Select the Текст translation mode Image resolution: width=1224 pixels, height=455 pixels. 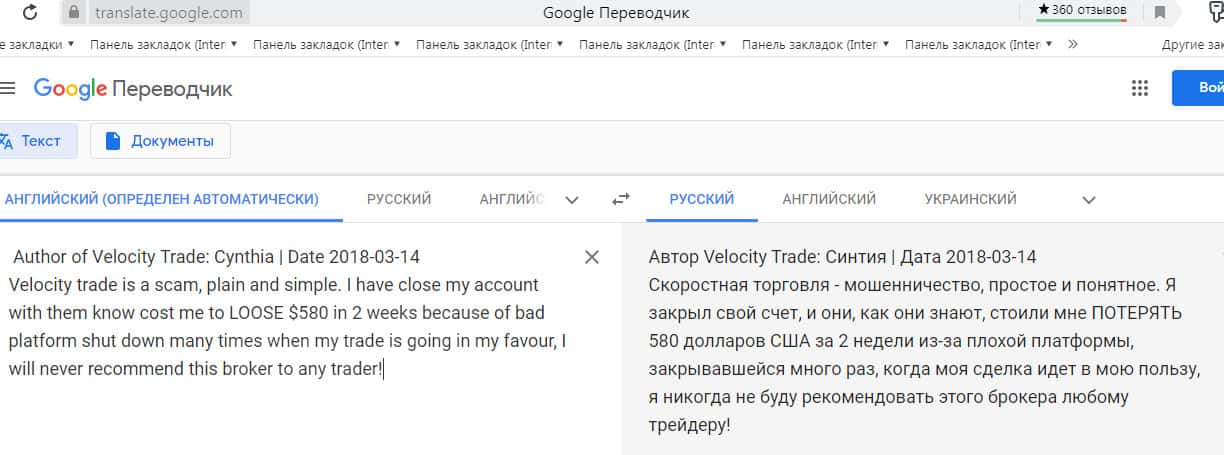36,141
